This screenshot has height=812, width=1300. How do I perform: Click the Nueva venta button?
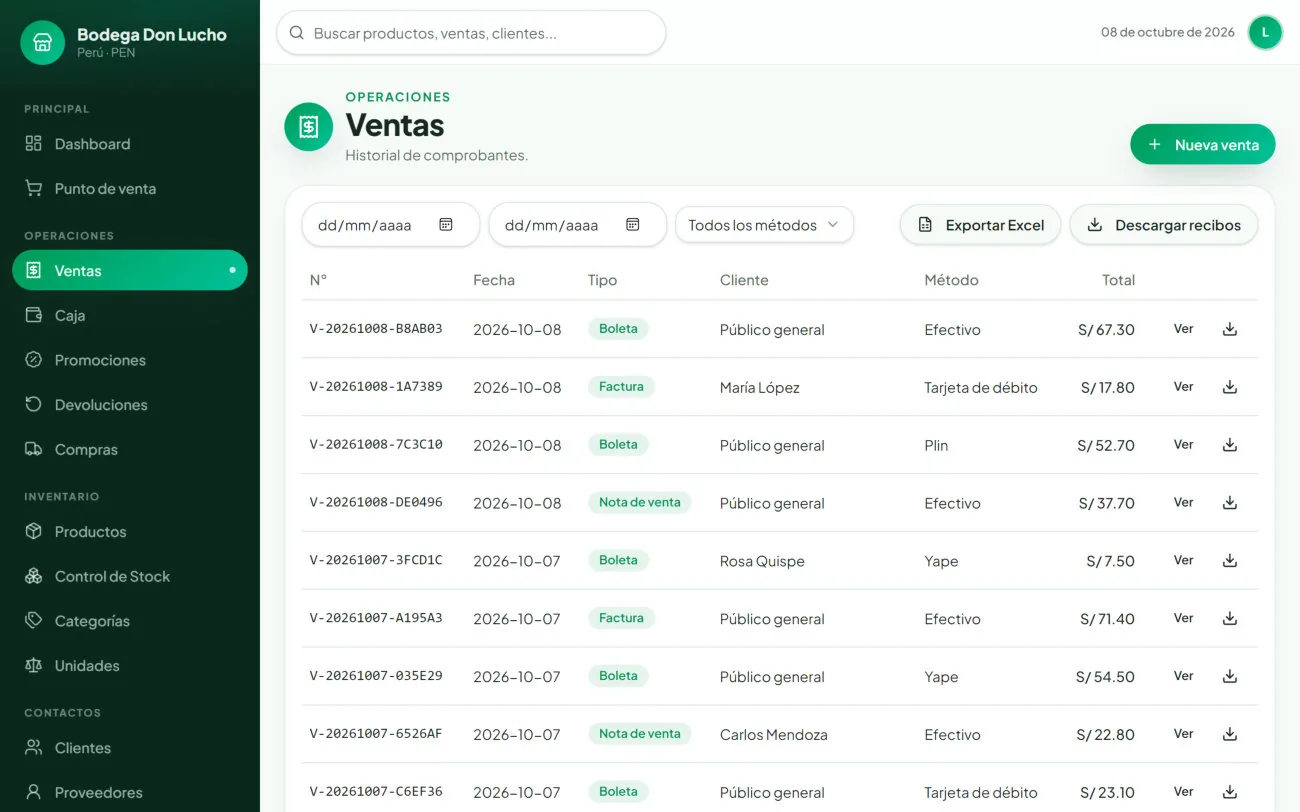pos(1202,145)
